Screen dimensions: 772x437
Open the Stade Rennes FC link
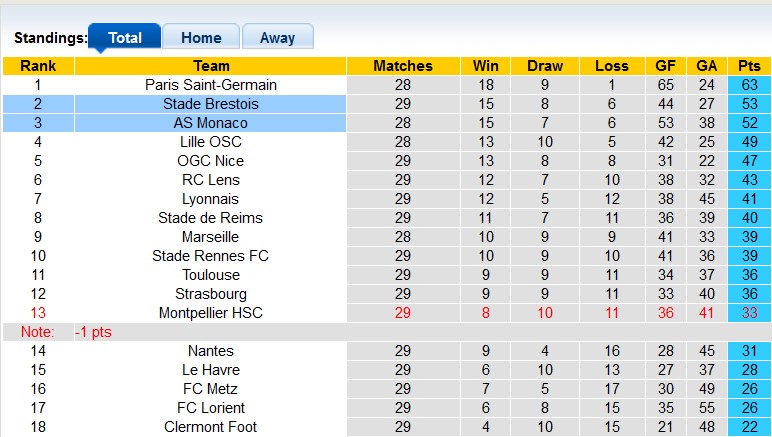(x=210, y=256)
